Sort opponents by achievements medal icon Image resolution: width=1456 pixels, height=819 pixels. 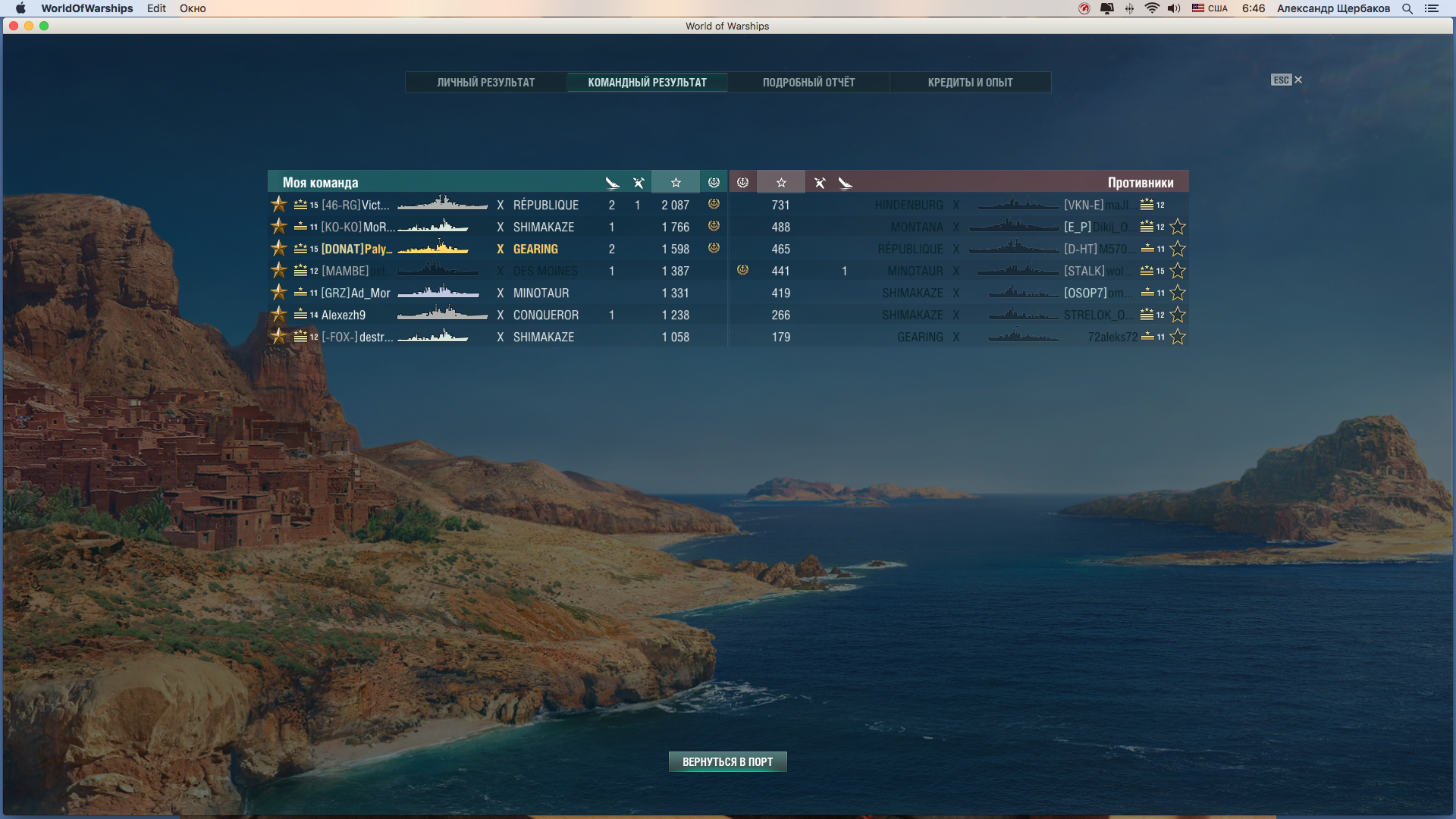(743, 182)
